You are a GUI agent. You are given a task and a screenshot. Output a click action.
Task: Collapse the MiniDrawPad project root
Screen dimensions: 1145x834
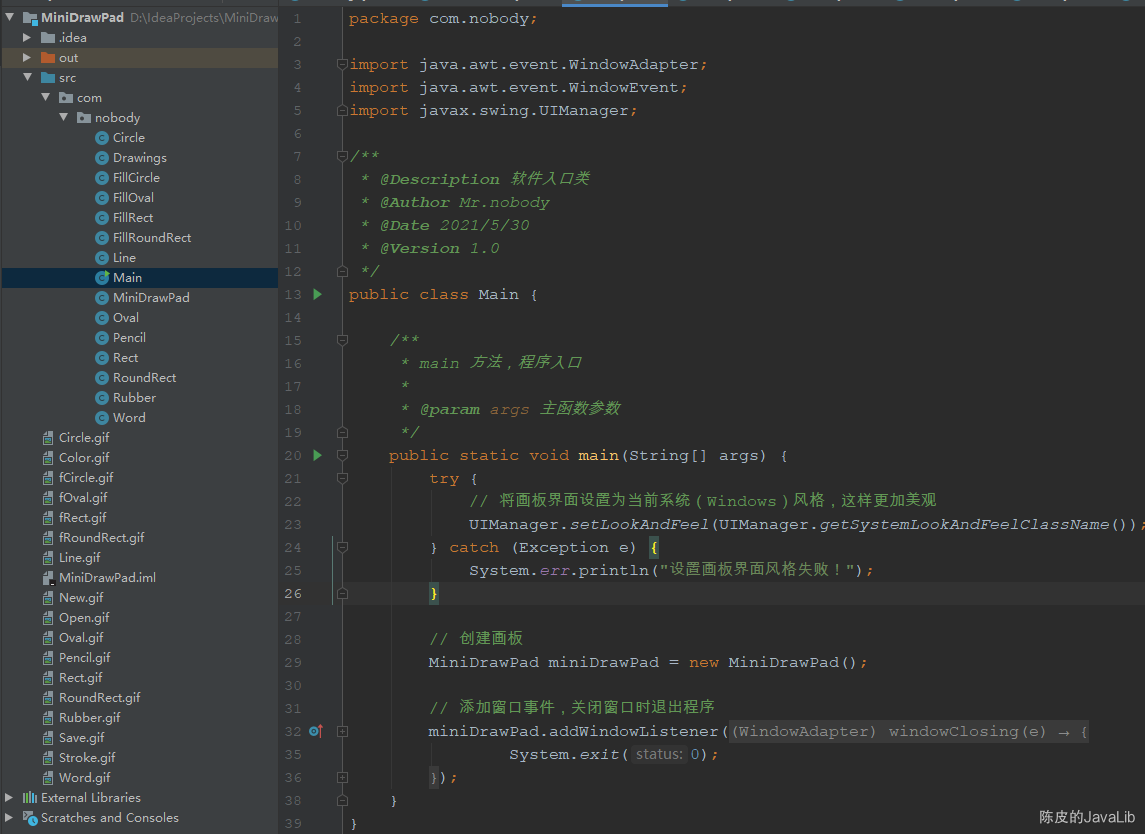pos(9,17)
